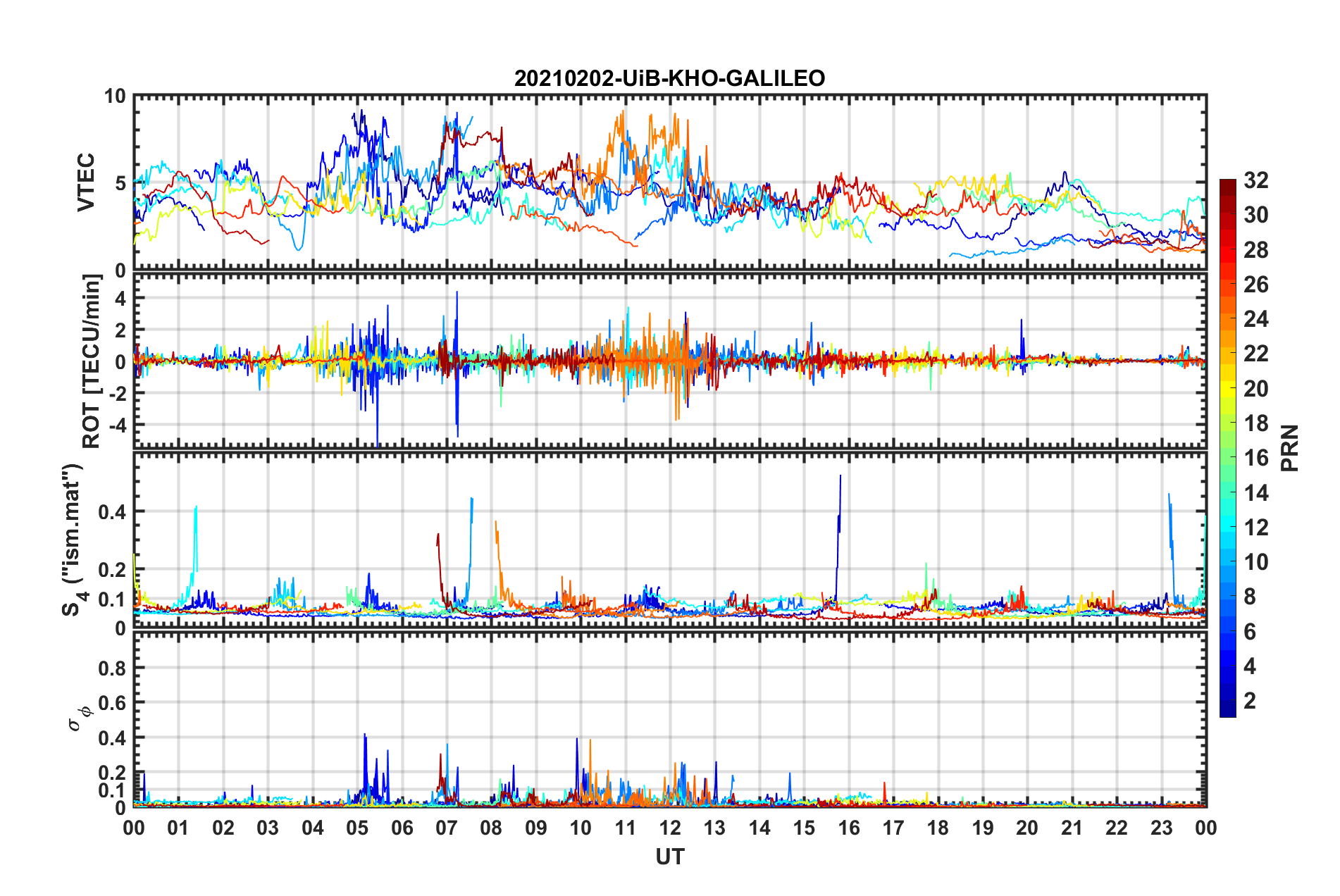1340x896 pixels.
Task: Click the sigma phi axis label
Action: [x=79, y=718]
